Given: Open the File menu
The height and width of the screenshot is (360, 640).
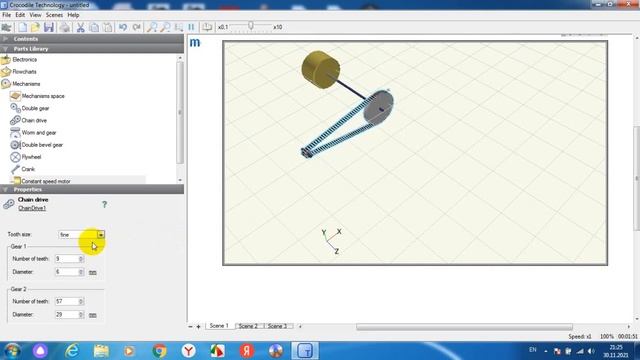Looking at the screenshot, I should pyautogui.click(x=7, y=15).
